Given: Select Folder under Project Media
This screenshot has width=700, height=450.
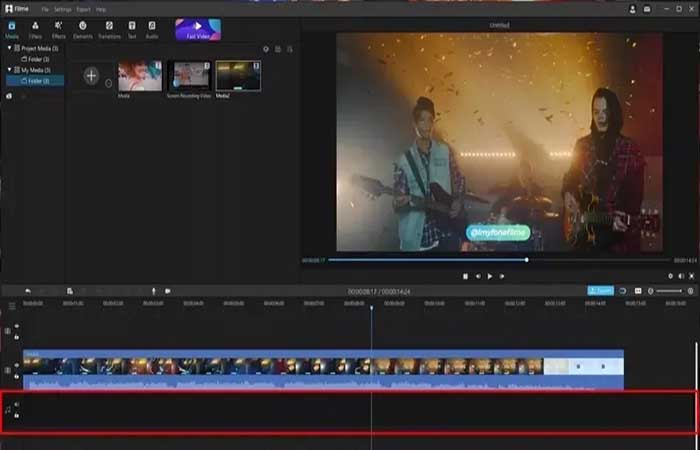Looking at the screenshot, I should [x=35, y=59].
